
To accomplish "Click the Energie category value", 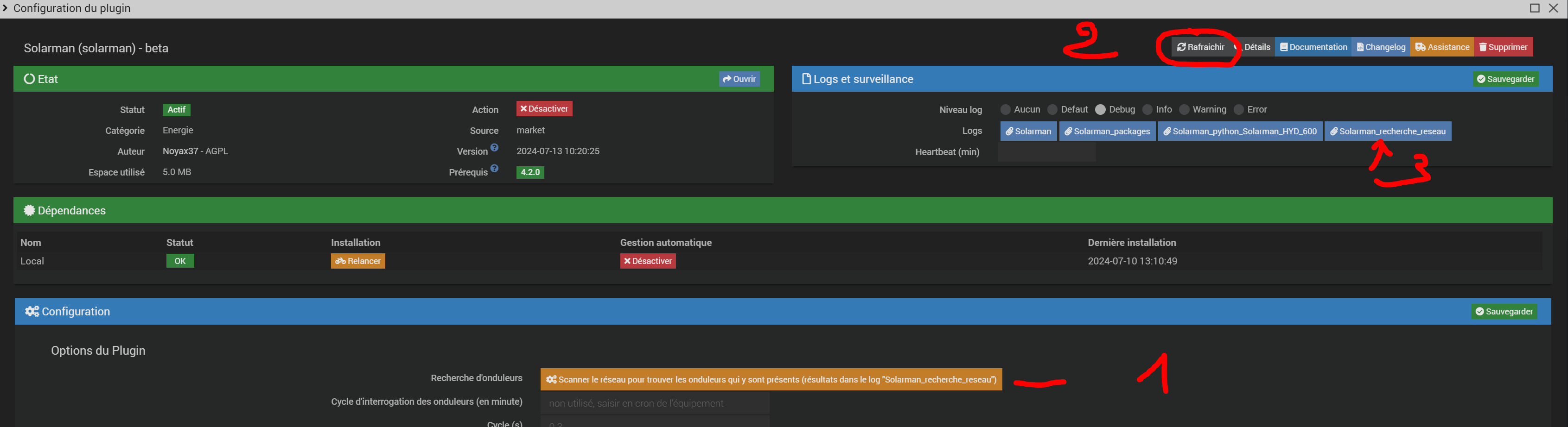I will point(178,130).
